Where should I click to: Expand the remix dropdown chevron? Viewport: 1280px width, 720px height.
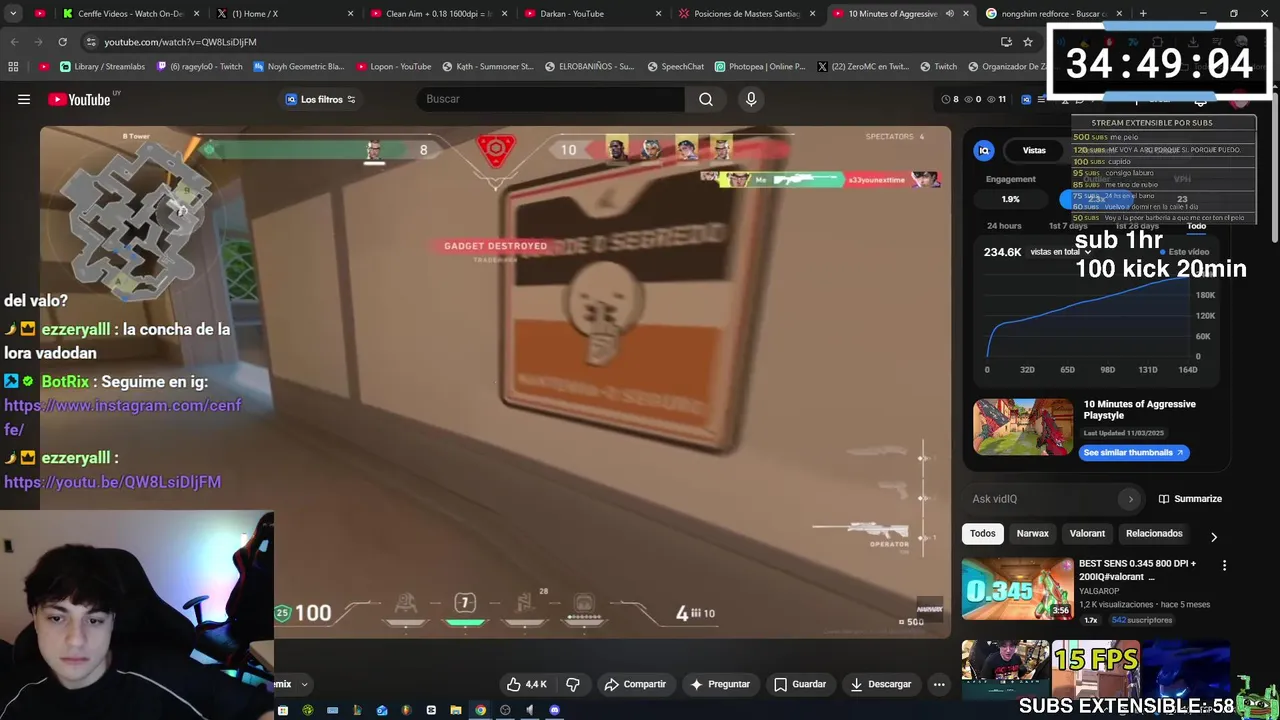(x=304, y=685)
